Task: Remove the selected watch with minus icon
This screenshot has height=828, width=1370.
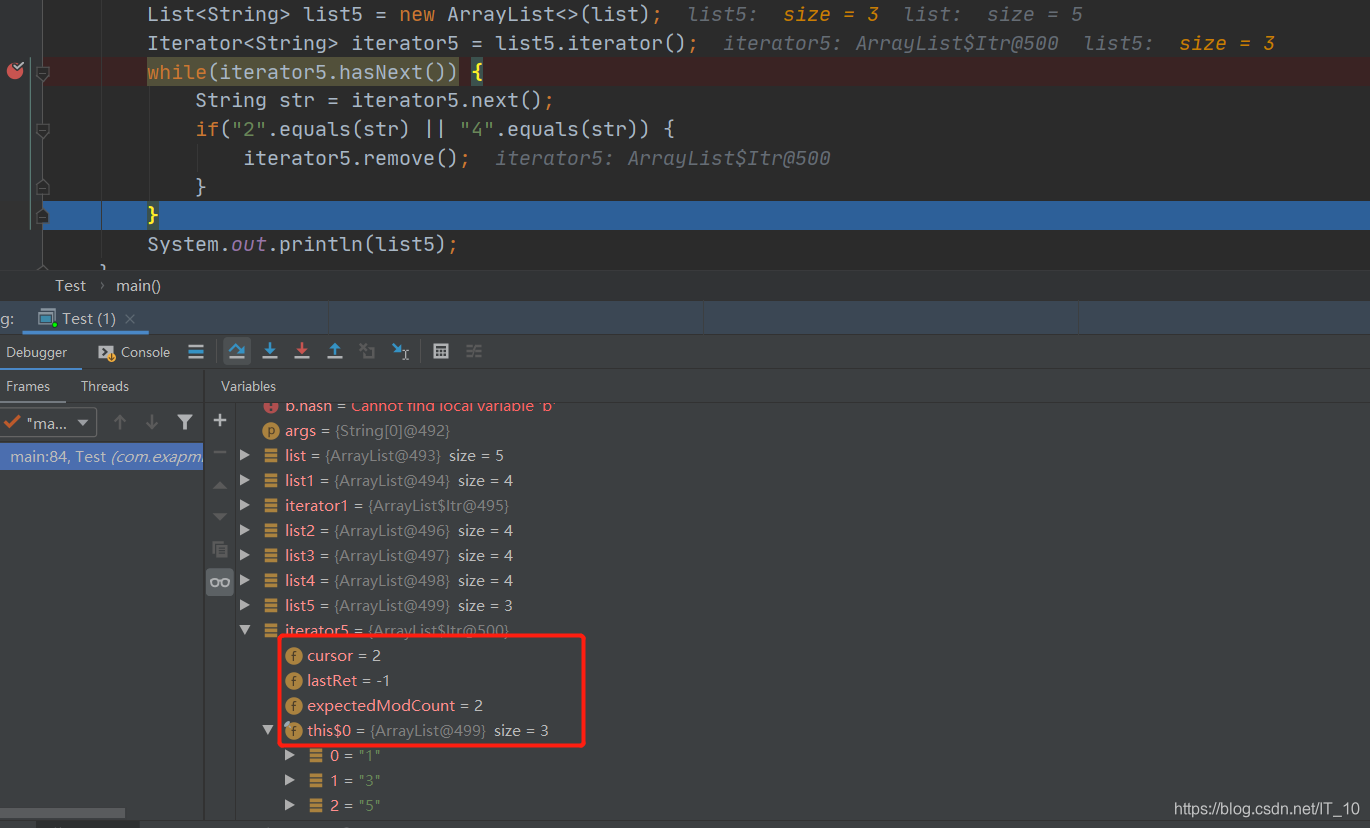Action: [220, 453]
